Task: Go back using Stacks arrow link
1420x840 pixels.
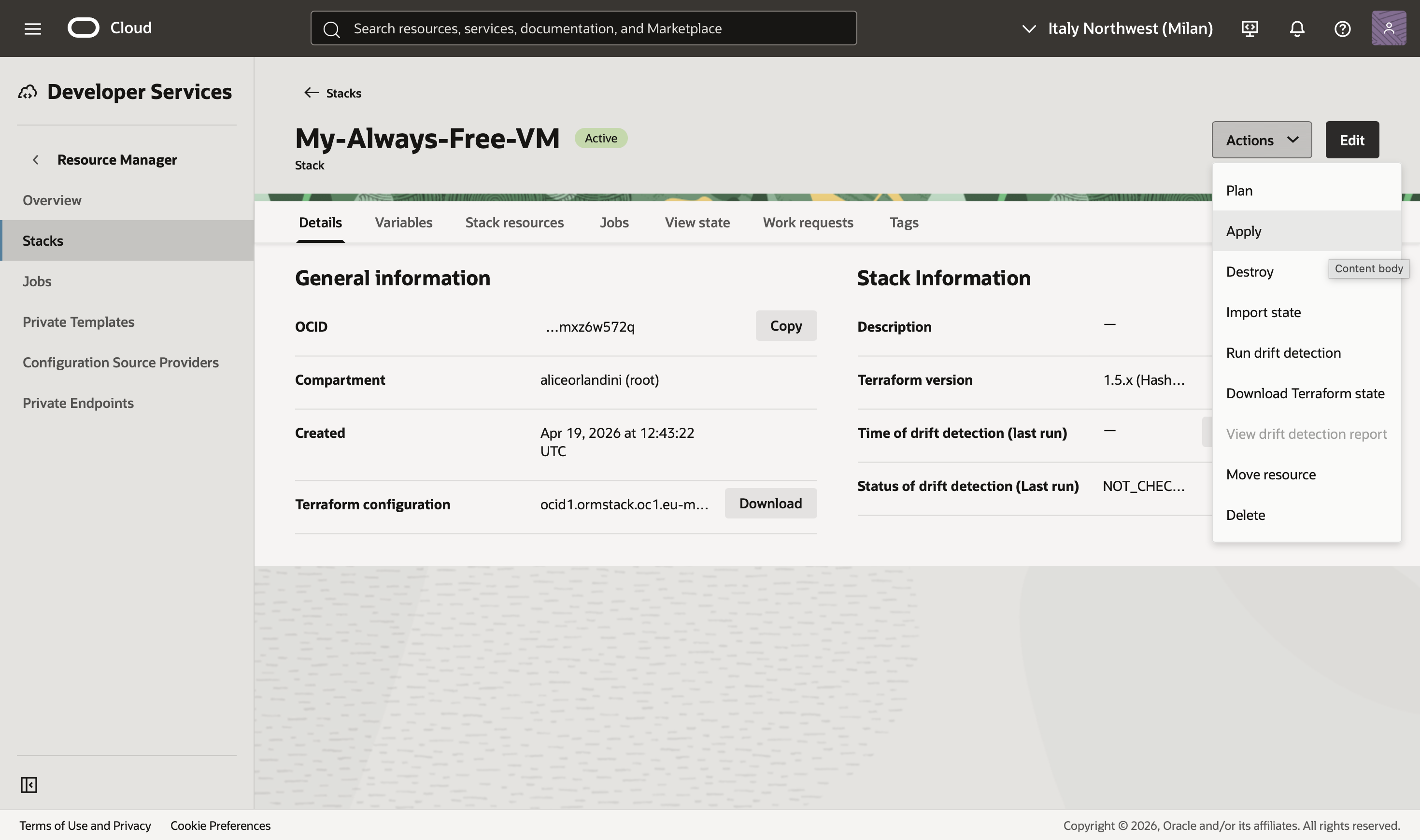Action: (x=333, y=93)
